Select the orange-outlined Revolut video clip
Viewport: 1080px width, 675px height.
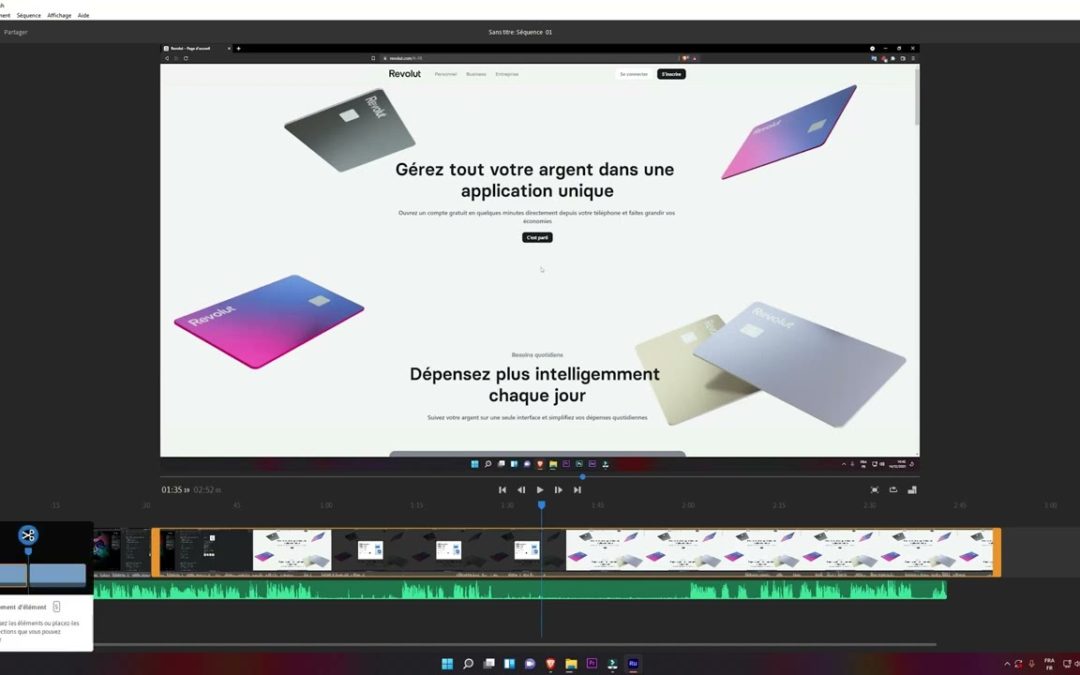(x=577, y=552)
